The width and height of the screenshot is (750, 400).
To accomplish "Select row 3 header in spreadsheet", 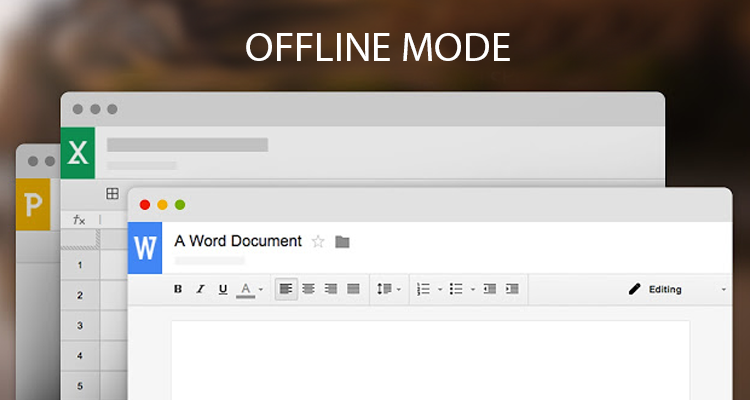I will pos(80,325).
